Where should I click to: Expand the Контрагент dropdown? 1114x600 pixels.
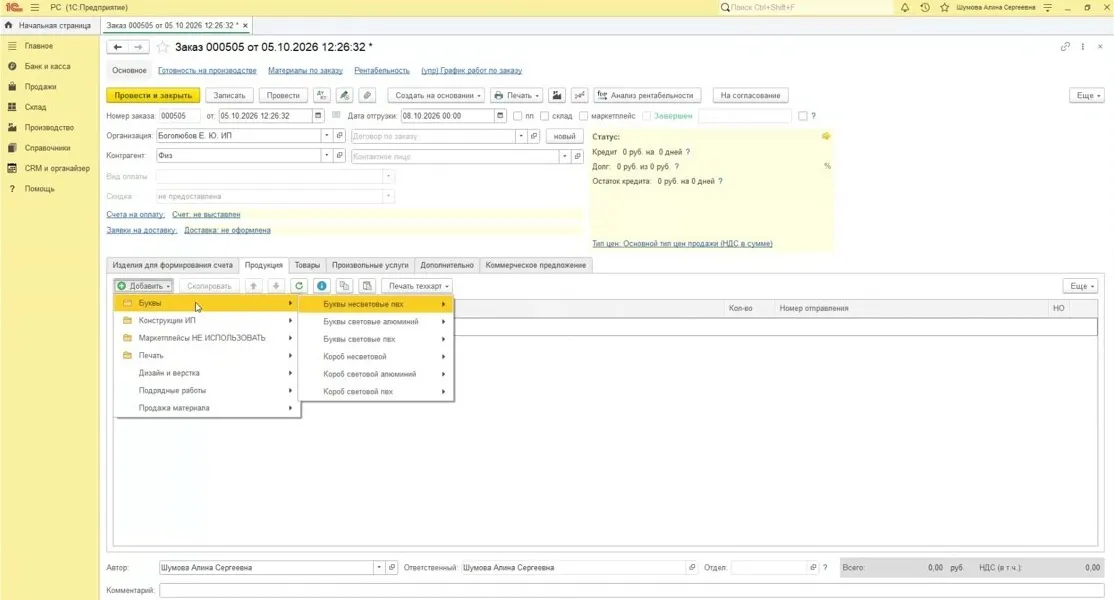click(x=327, y=156)
